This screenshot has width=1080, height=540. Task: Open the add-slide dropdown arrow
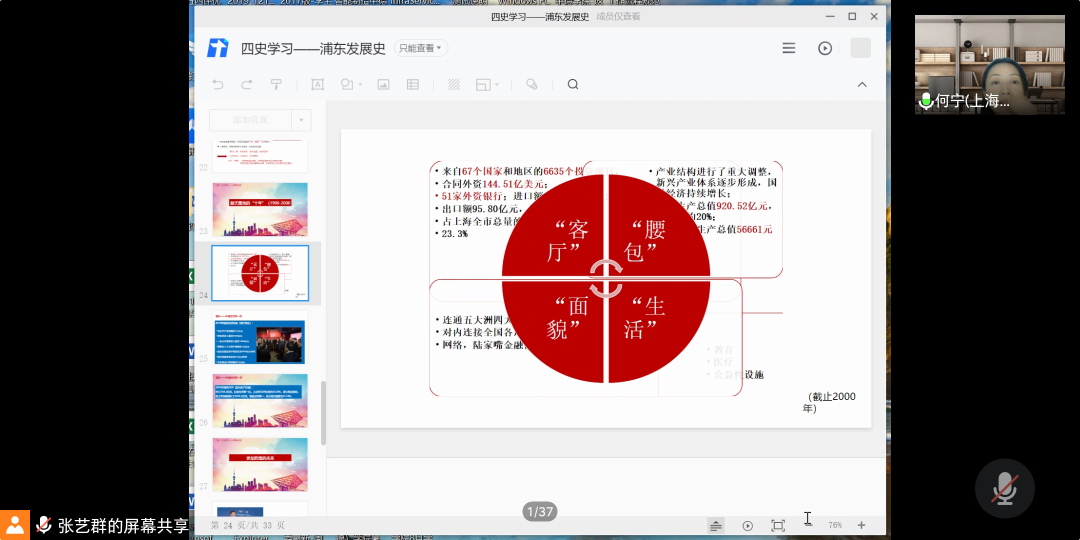click(x=301, y=120)
